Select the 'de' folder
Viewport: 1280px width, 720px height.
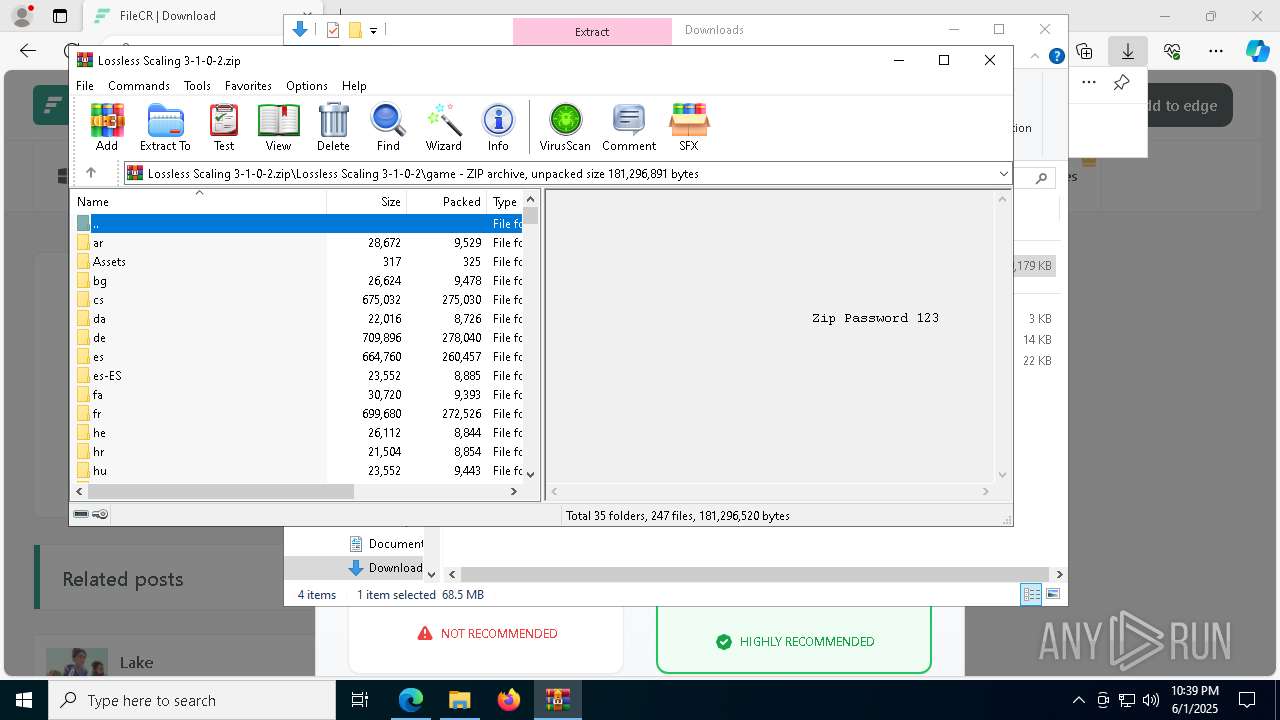point(298,337)
